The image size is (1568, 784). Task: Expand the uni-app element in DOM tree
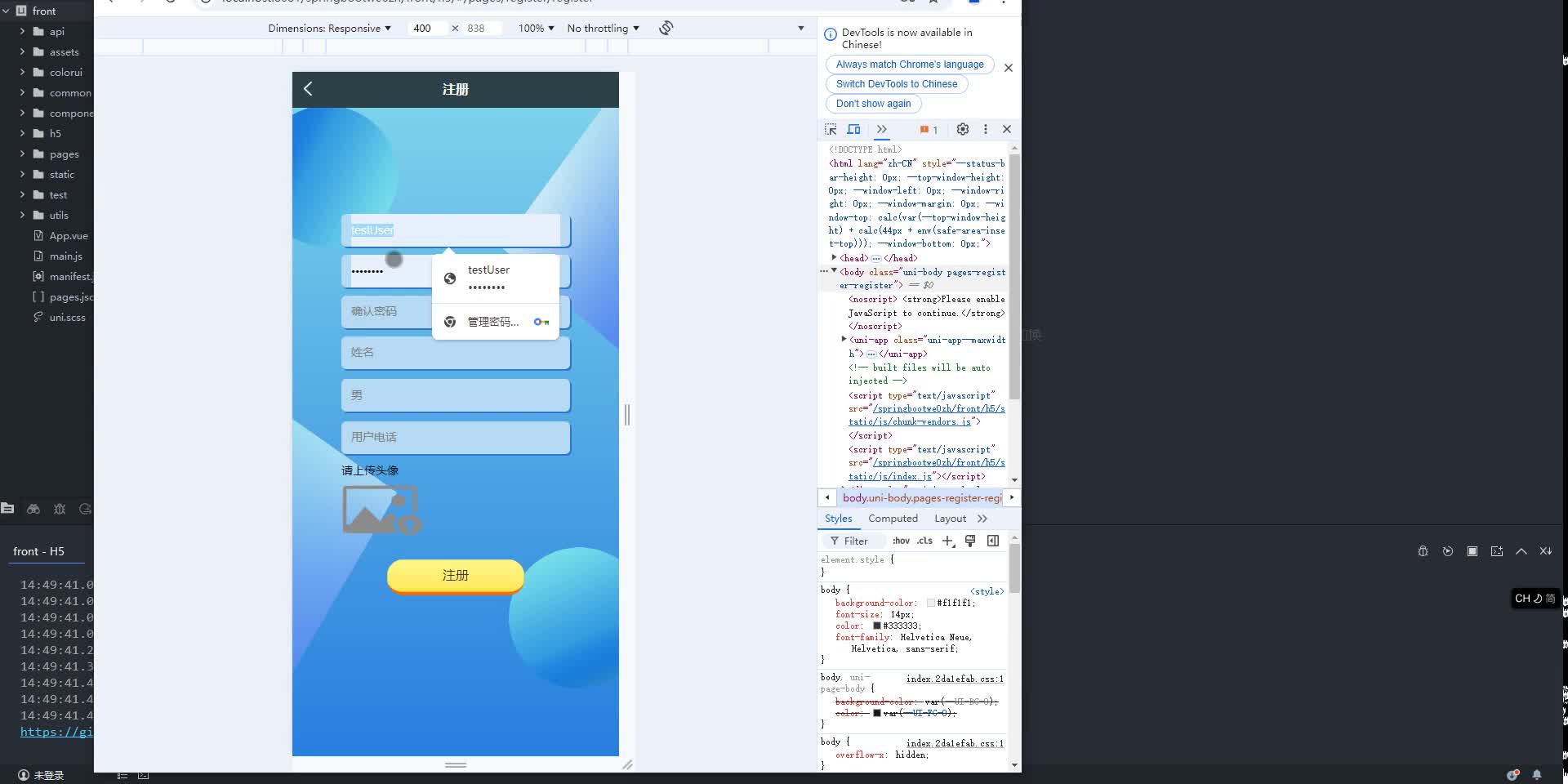844,339
